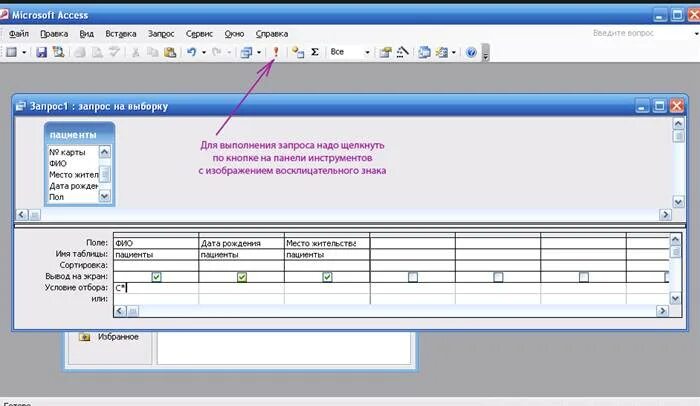
Task: Open the Вид menu
Action: [87, 33]
